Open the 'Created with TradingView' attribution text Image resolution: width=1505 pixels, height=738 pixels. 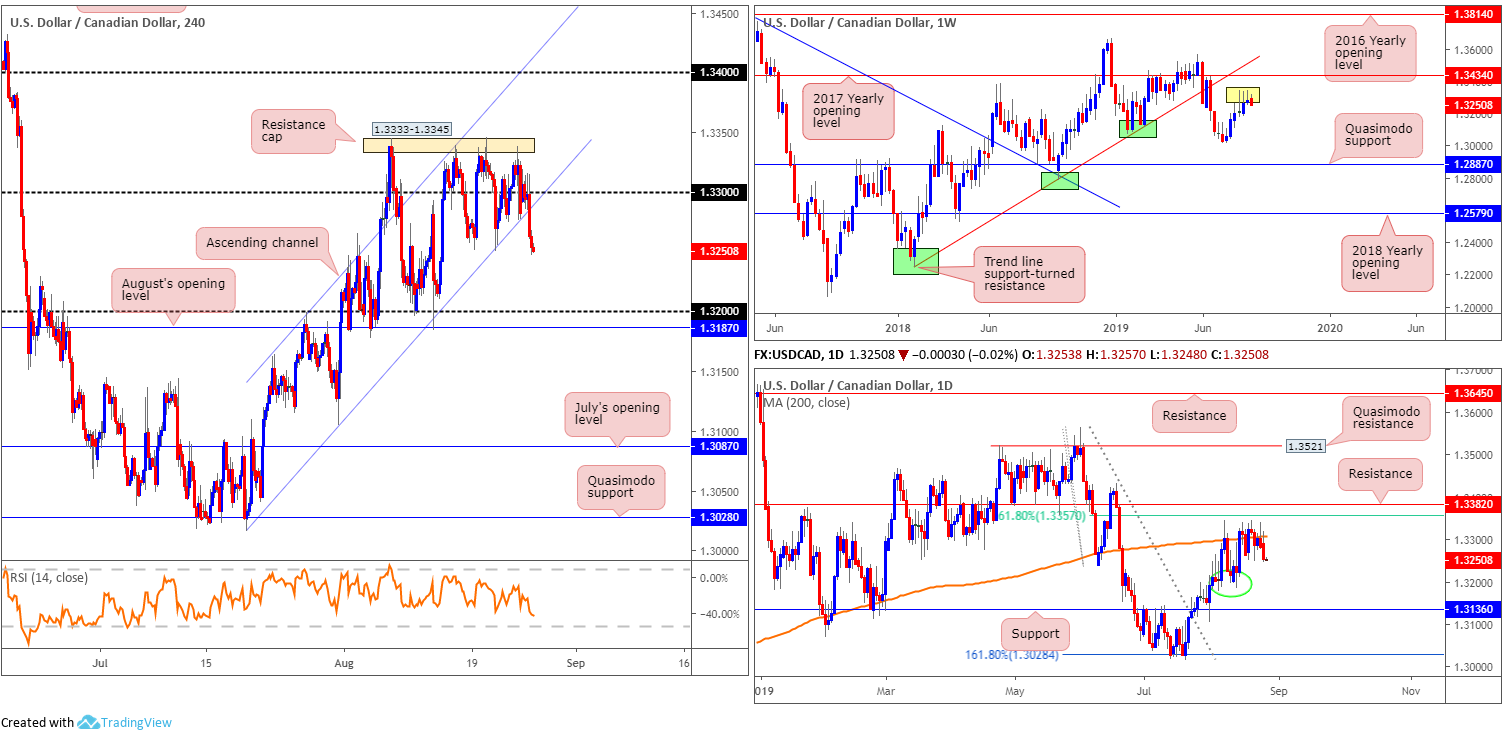(x=86, y=722)
